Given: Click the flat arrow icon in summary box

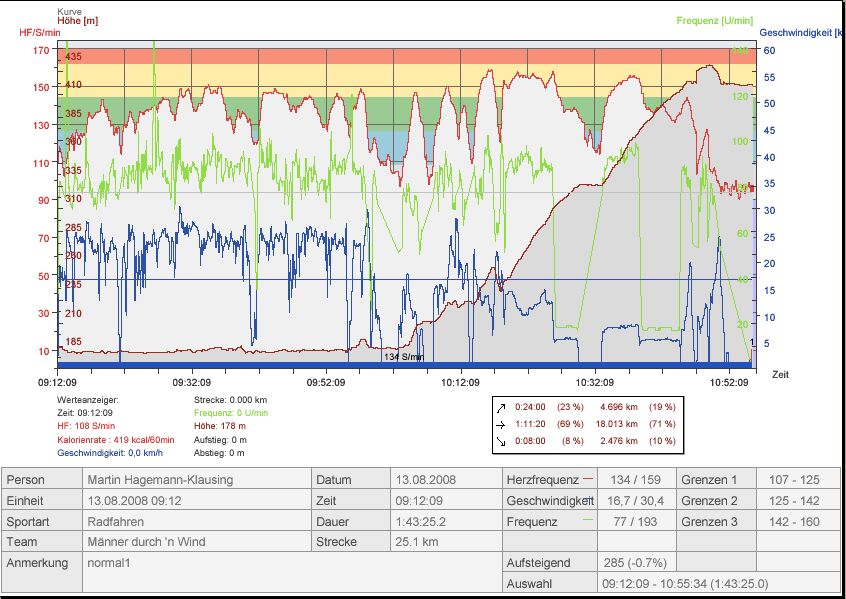Looking at the screenshot, I should click(x=501, y=423).
